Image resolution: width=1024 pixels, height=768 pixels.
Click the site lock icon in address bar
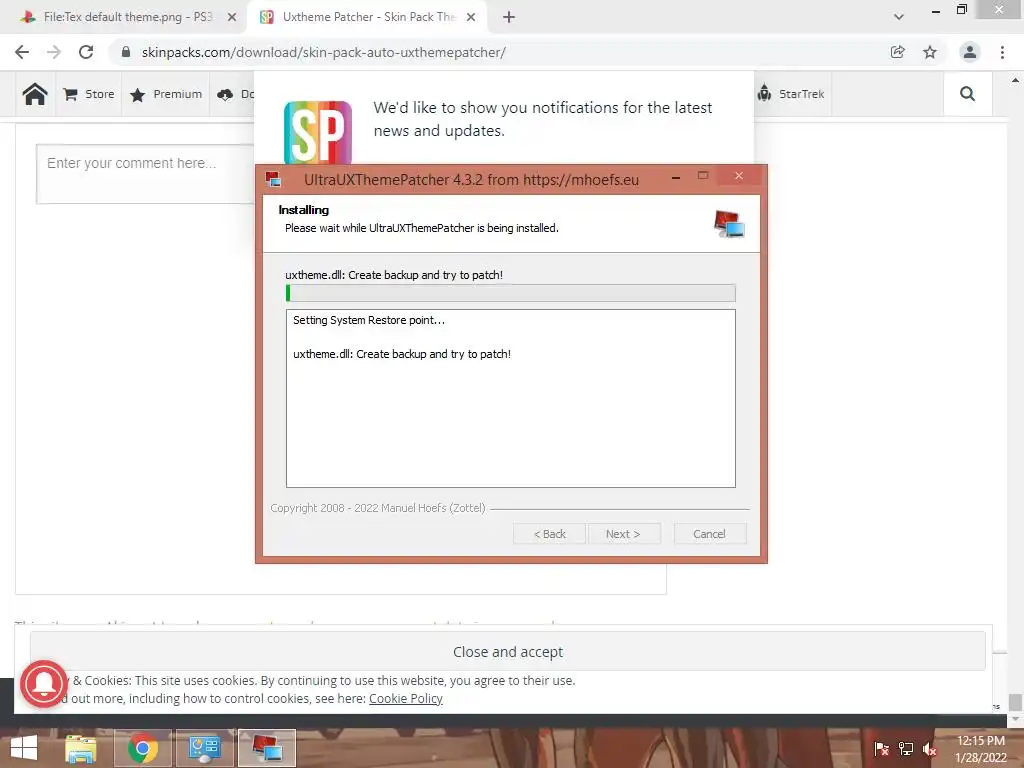point(126,52)
